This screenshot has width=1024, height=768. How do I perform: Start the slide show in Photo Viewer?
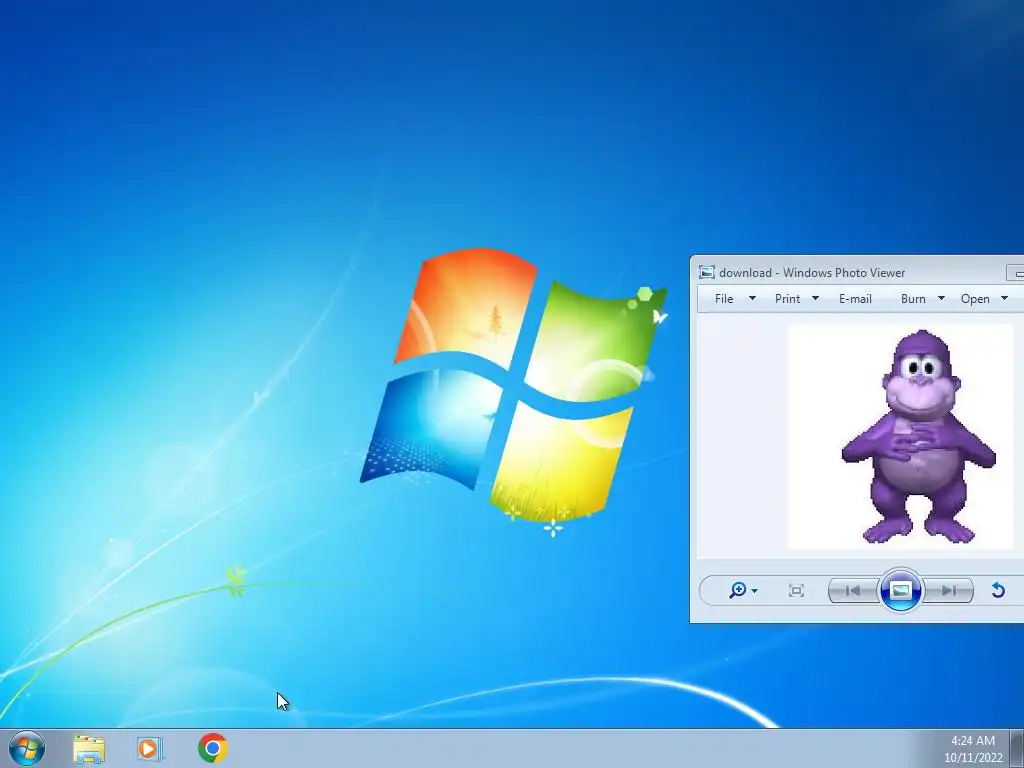pyautogui.click(x=901, y=590)
